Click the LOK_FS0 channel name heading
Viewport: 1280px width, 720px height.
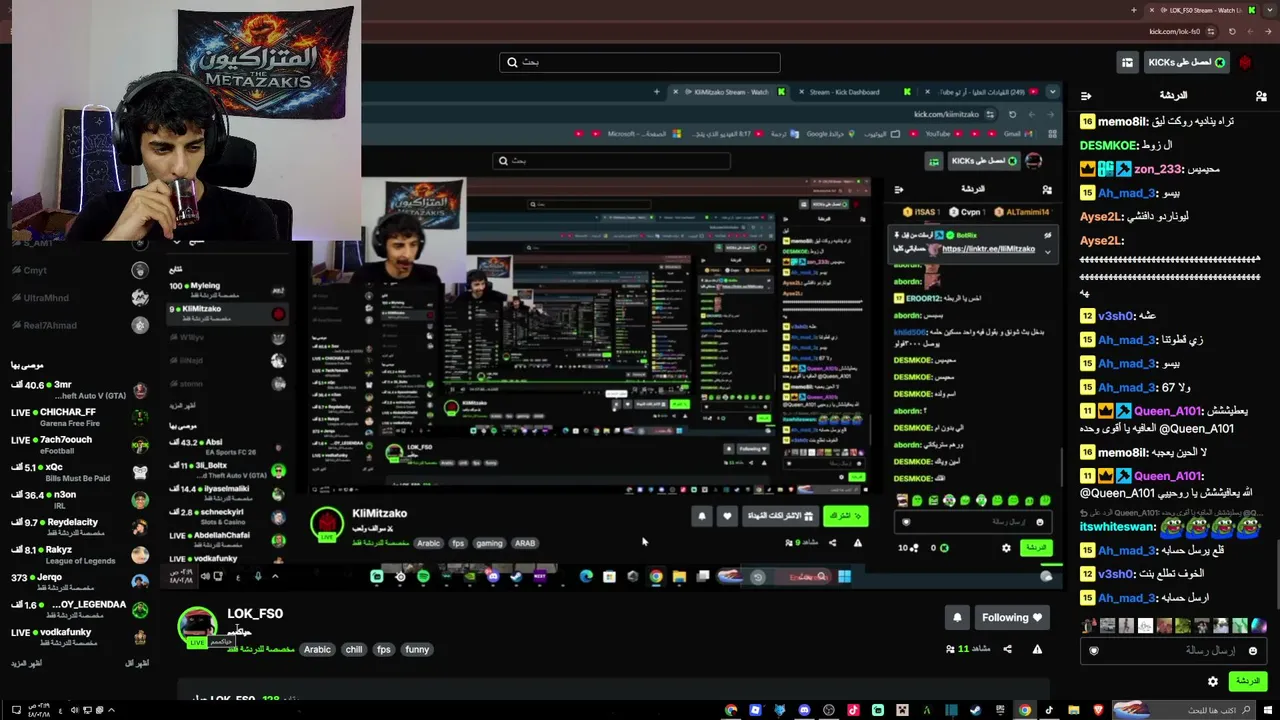pos(255,614)
